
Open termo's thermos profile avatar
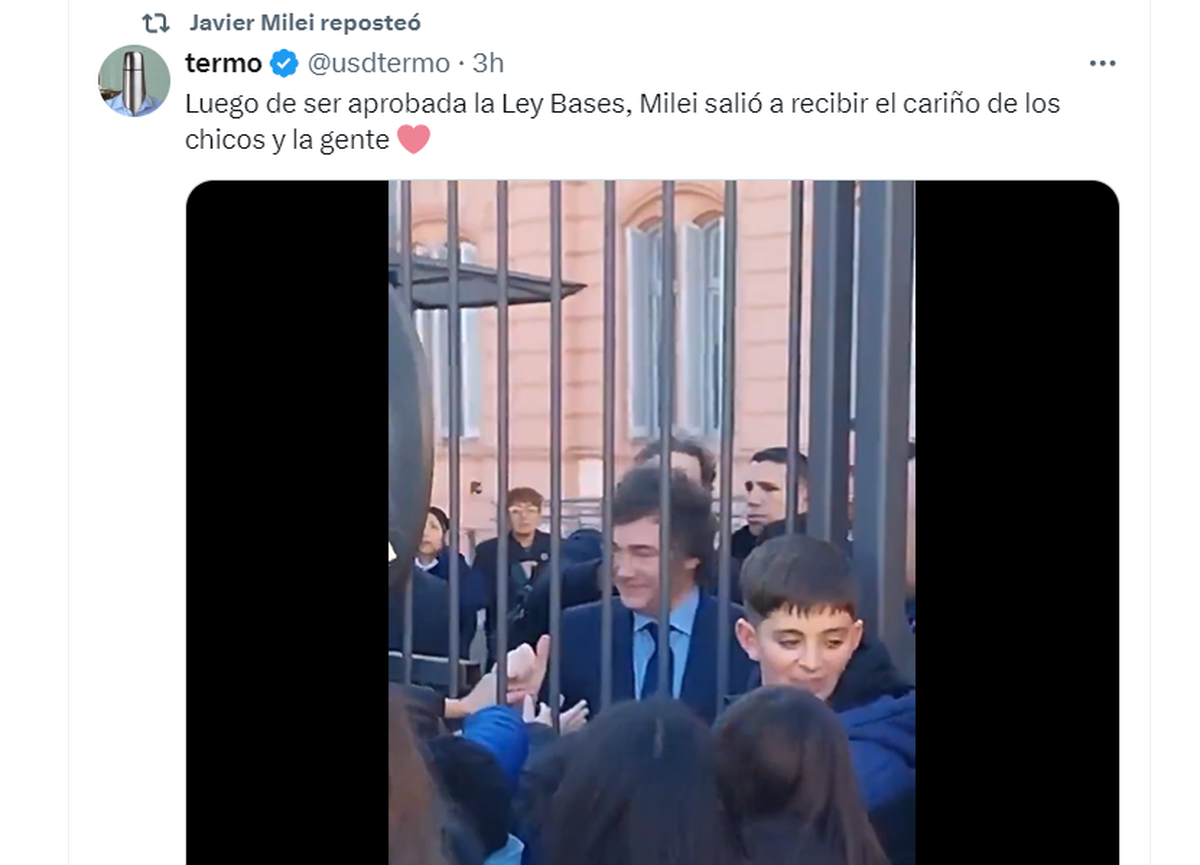point(134,81)
